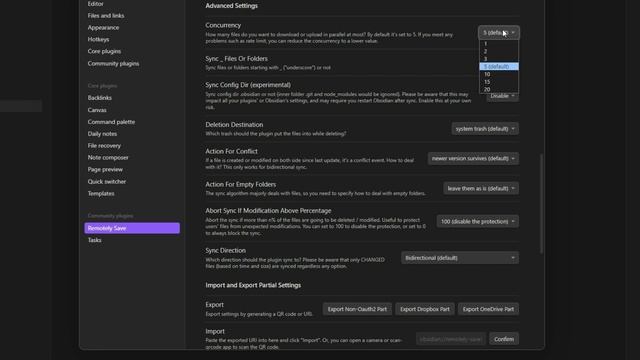Viewport: 640px width, 360px height.
Task: Open Quick switcher settings
Action: tap(107, 181)
